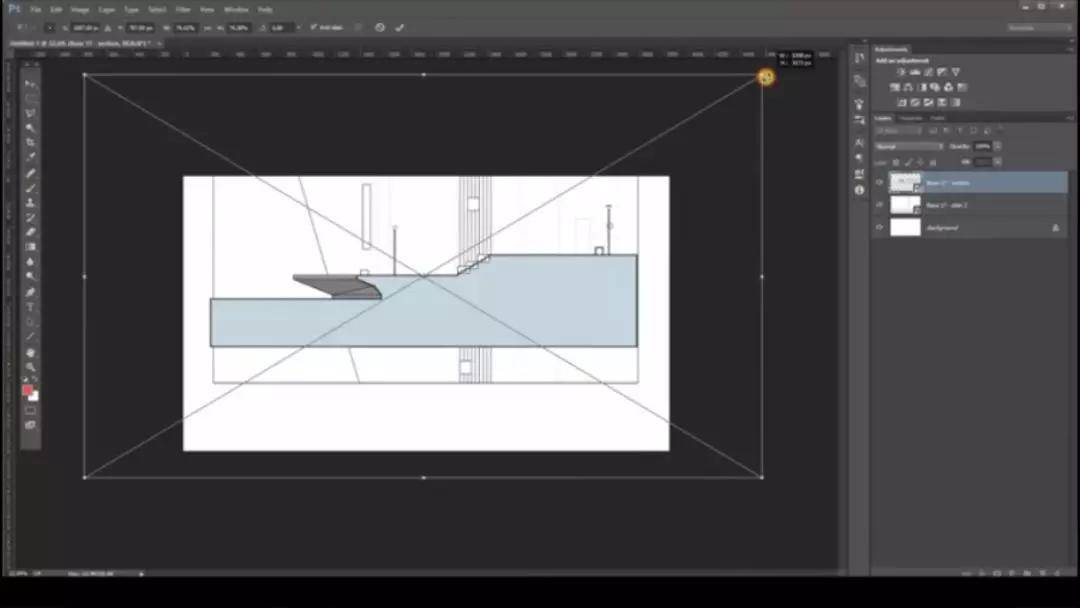
Task: Select the Hand tool in the toolbar
Action: click(x=30, y=352)
